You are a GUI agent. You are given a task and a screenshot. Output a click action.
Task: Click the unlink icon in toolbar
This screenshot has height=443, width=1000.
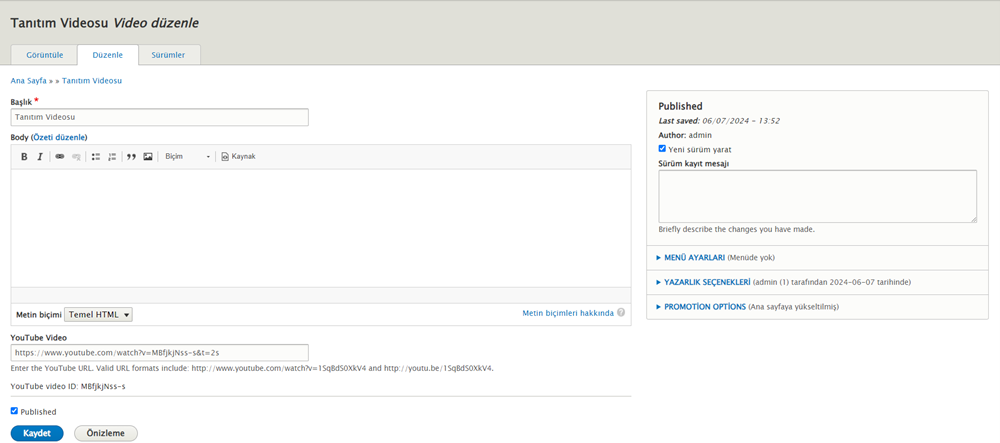pos(76,157)
